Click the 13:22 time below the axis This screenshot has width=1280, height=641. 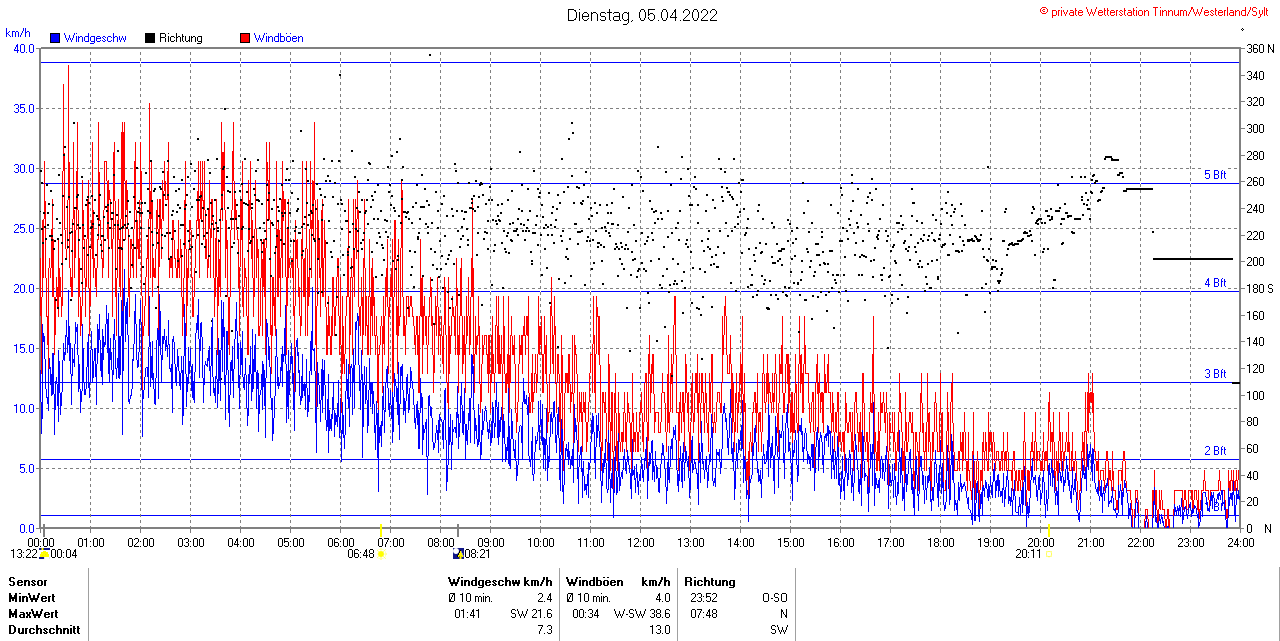click(x=24, y=553)
